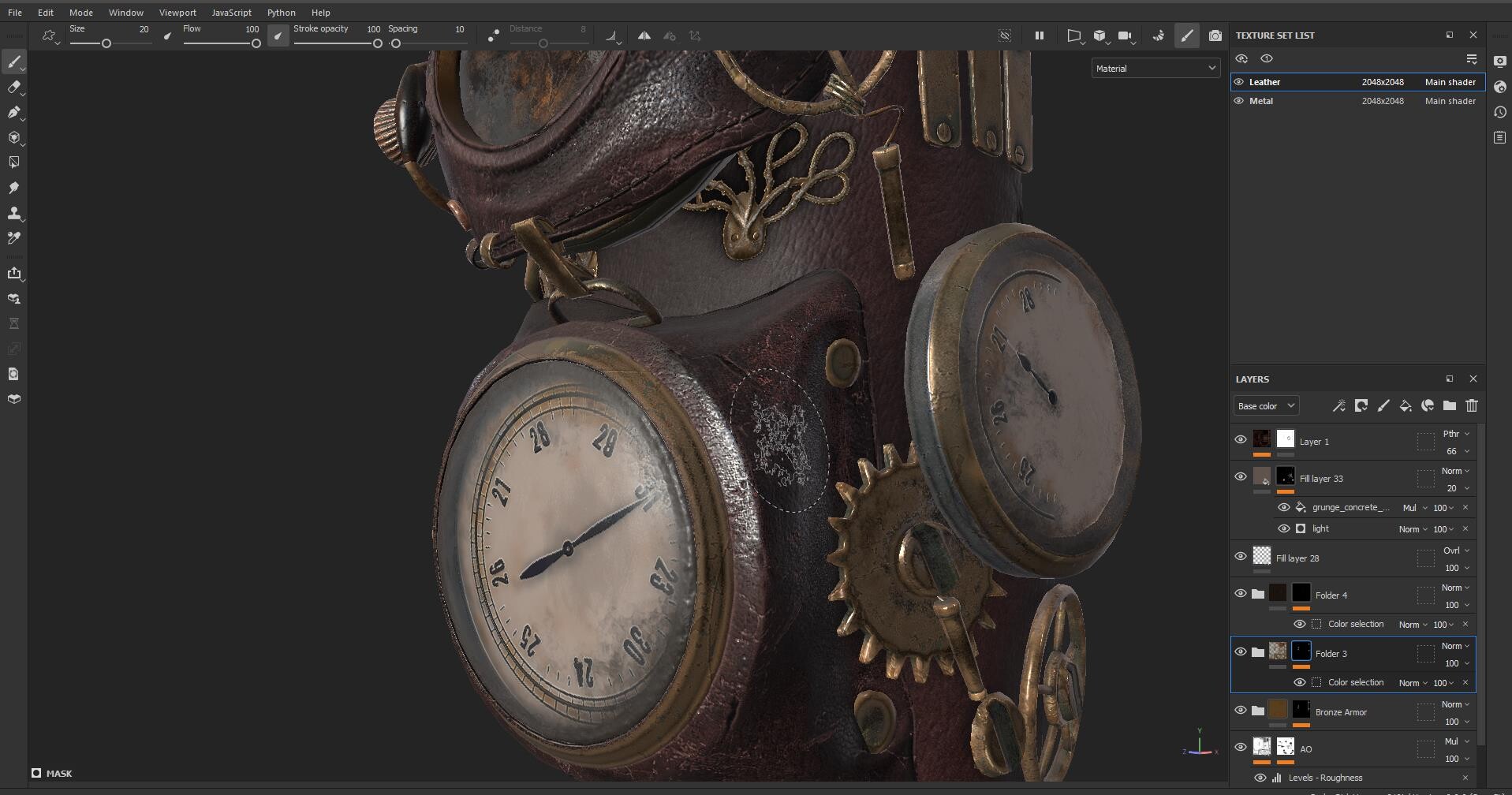Screen dimensions: 1512x795
Task: Activate the Smudge tool
Action: click(x=14, y=187)
